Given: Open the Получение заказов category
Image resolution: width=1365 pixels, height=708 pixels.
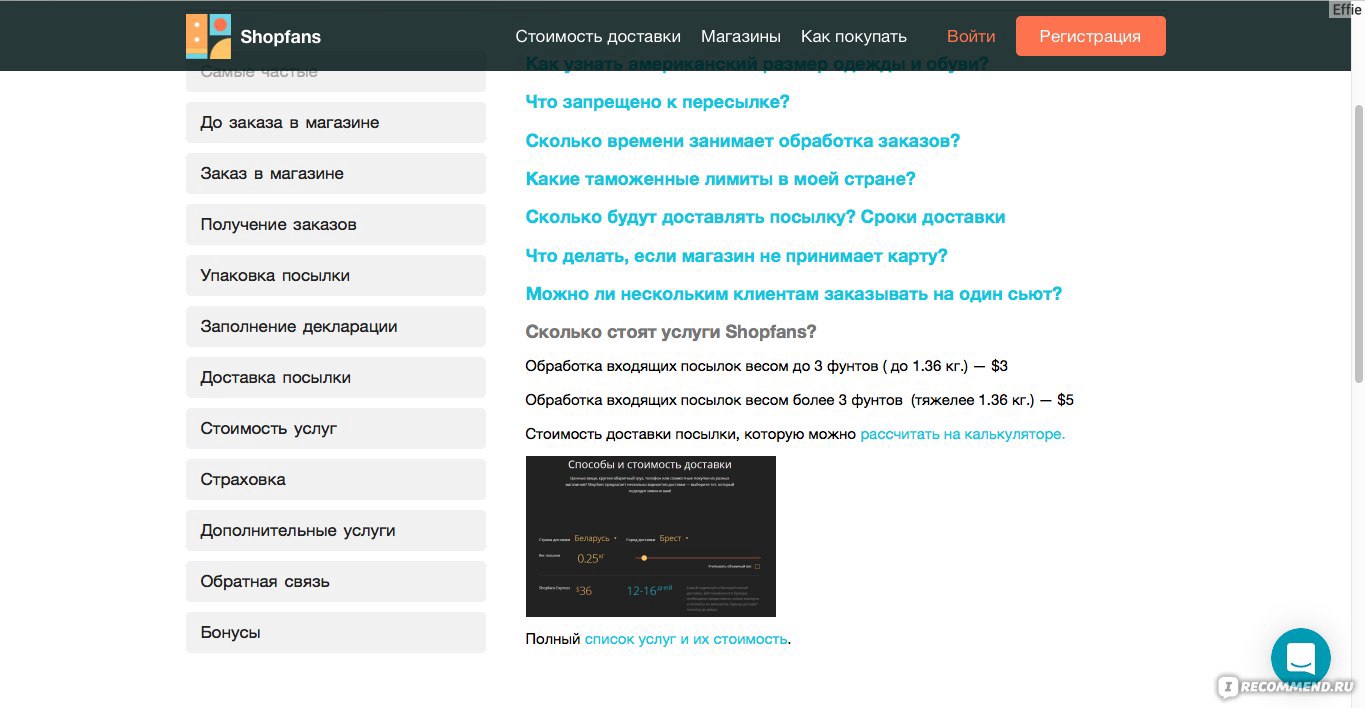Looking at the screenshot, I should [336, 224].
